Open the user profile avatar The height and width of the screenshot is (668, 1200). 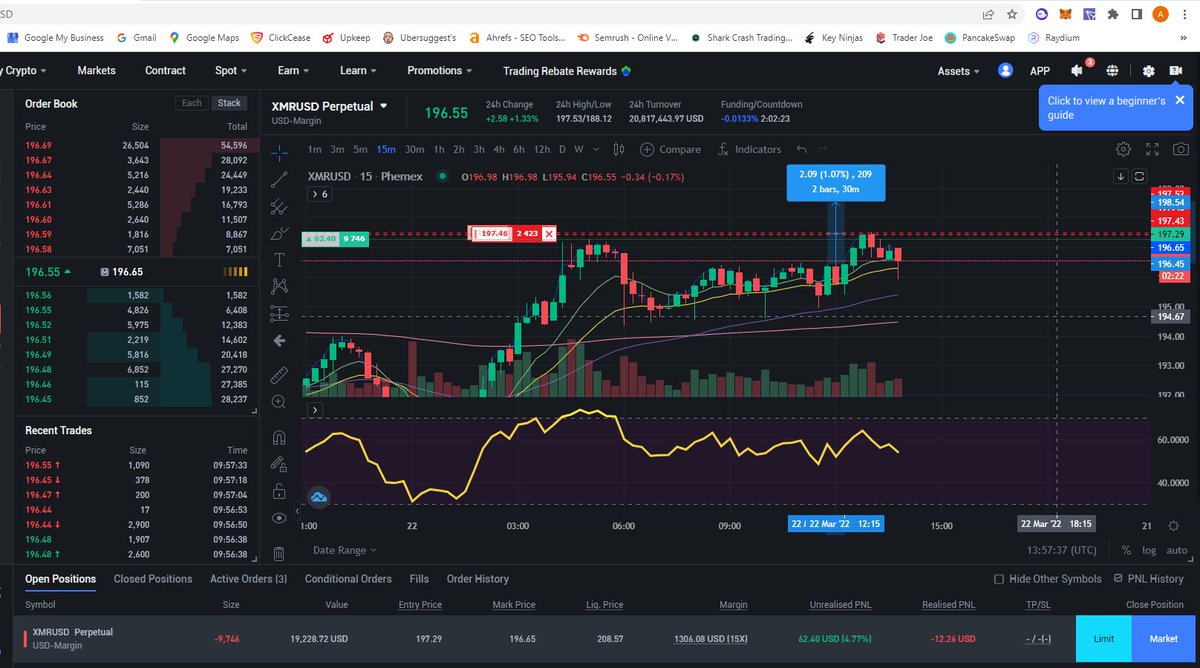pos(1005,71)
